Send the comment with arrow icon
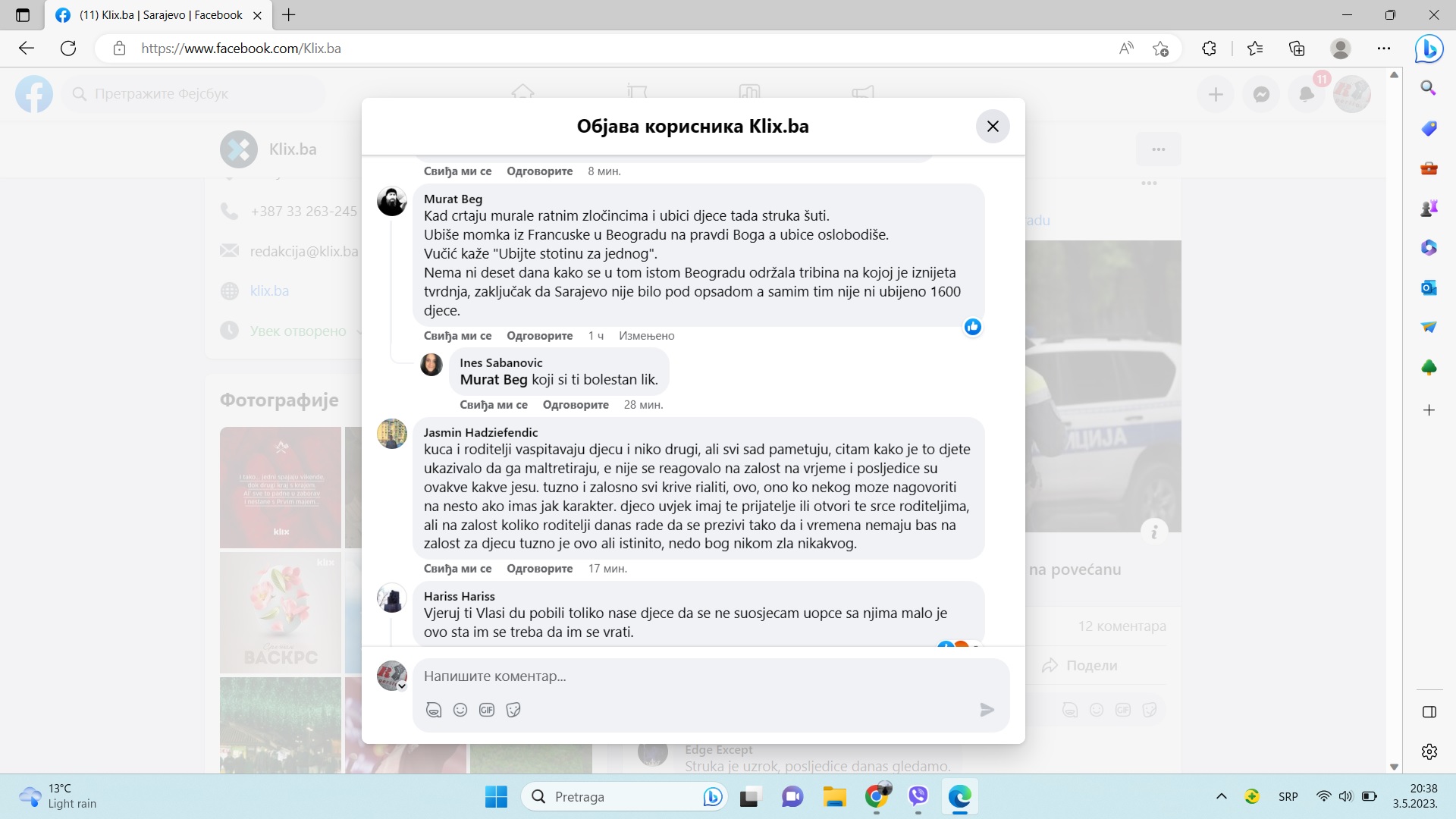 (x=987, y=710)
